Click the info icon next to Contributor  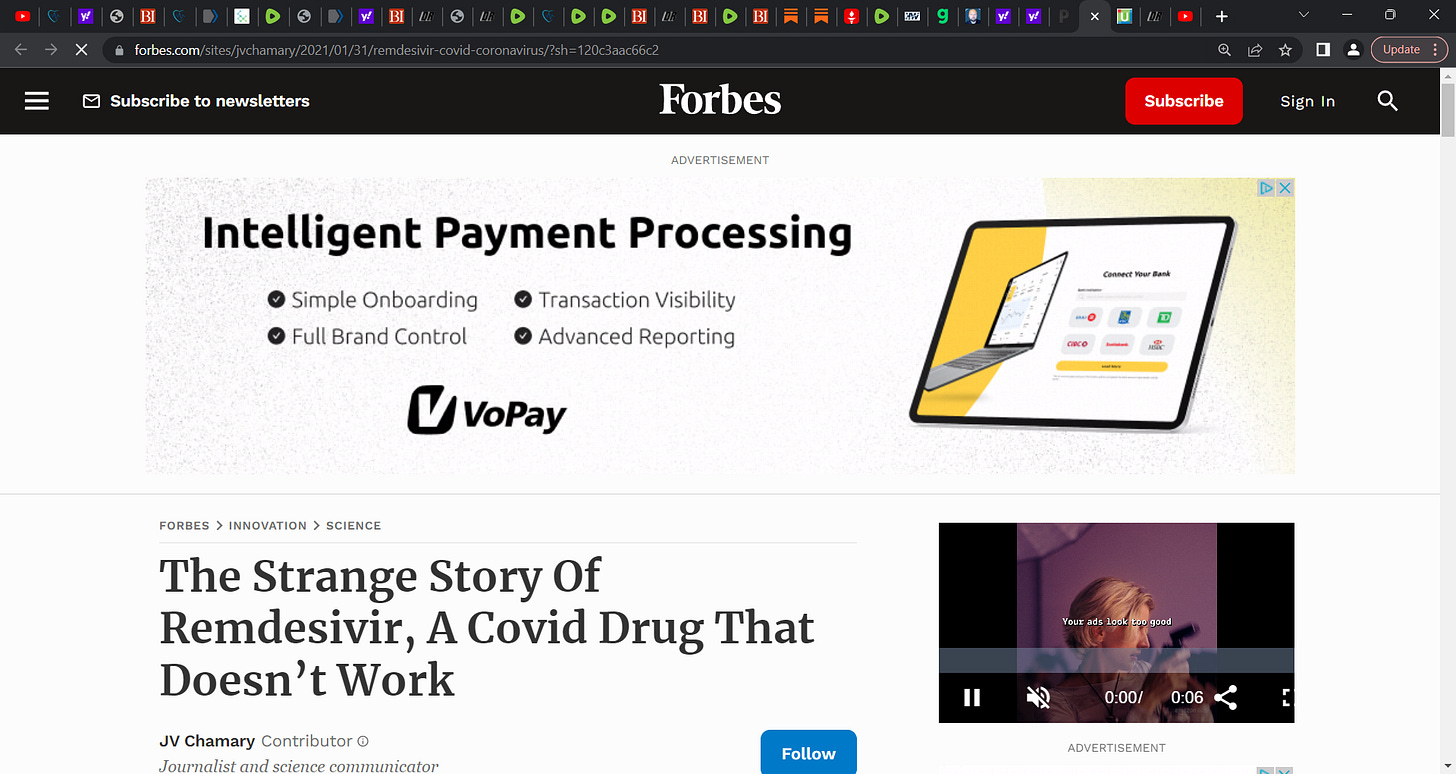(x=363, y=741)
